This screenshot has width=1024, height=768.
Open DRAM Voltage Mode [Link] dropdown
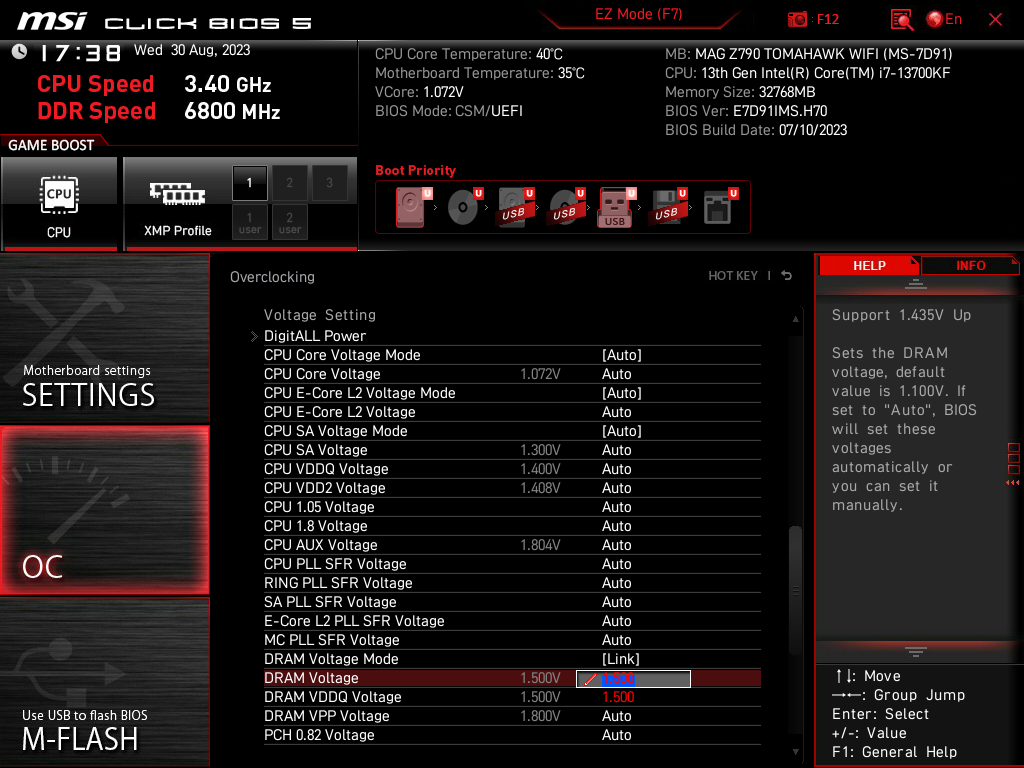coord(620,658)
